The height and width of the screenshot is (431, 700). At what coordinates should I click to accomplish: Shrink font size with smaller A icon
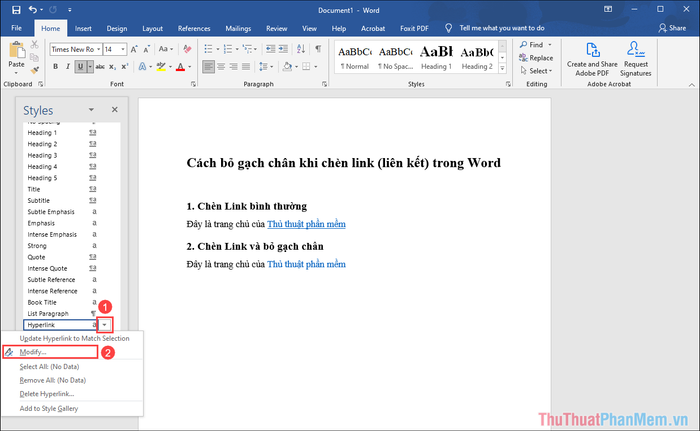click(x=146, y=49)
